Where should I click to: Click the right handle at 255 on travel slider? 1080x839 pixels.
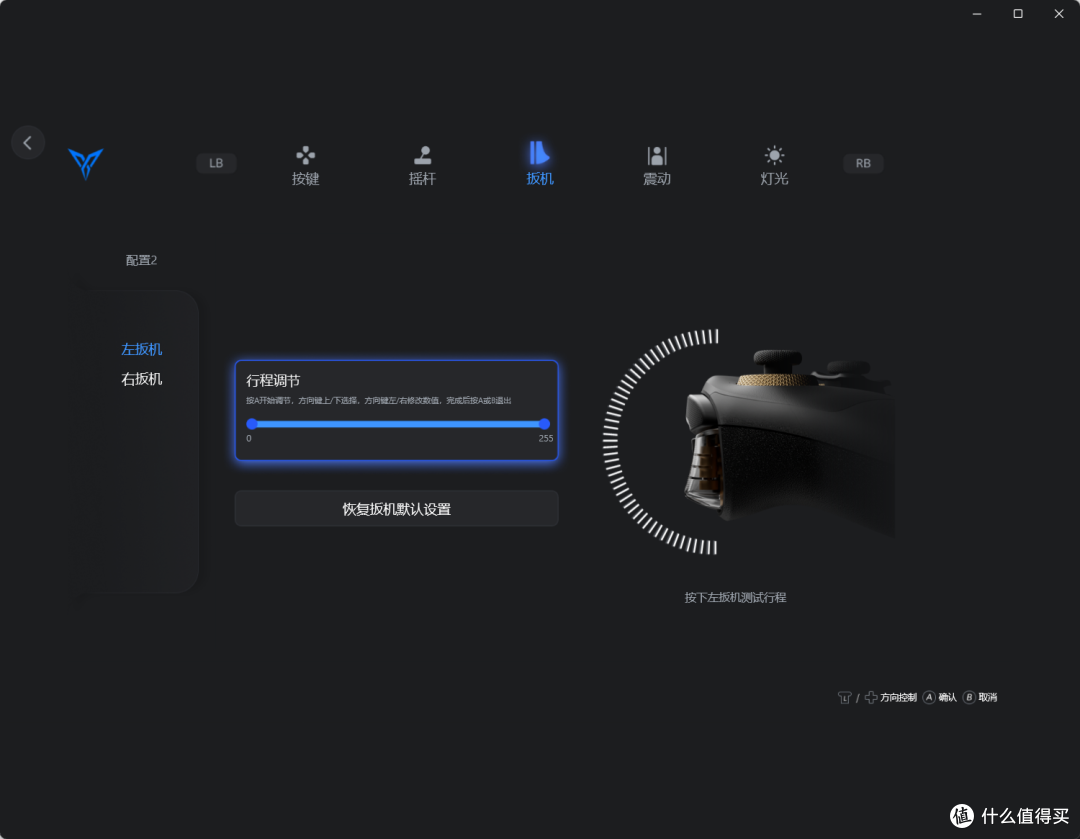coord(544,424)
